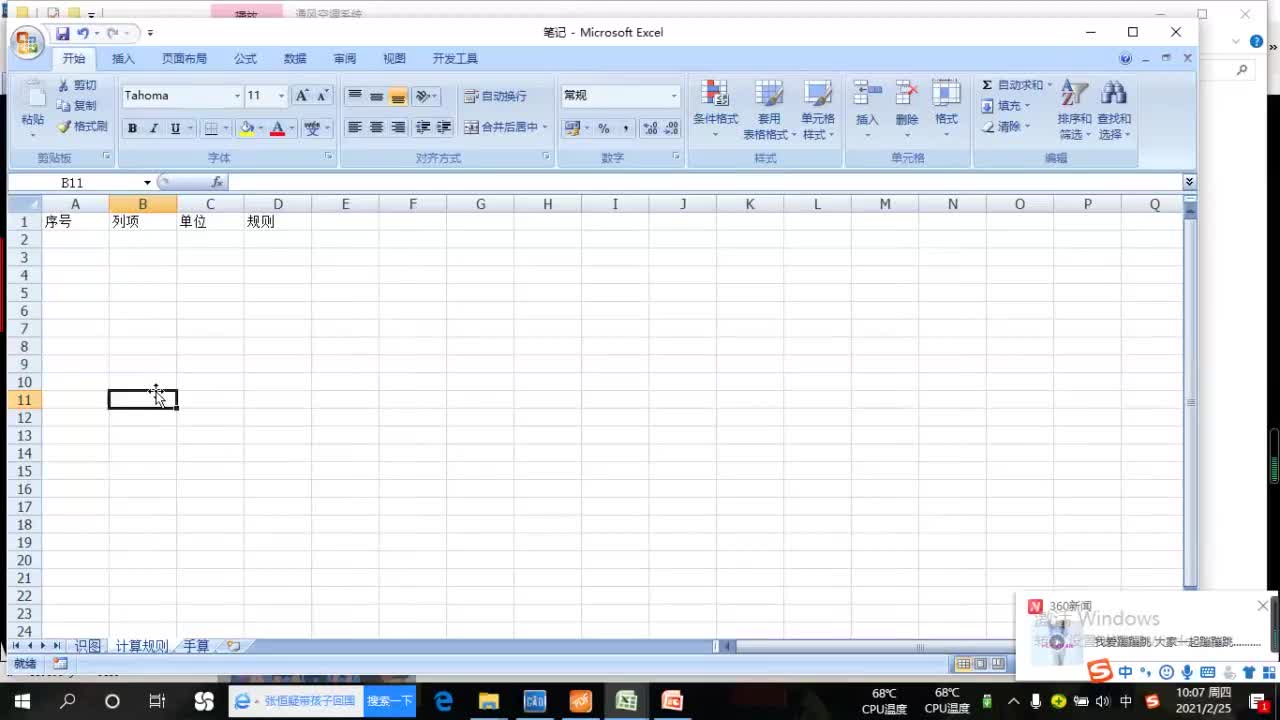Open Find and Select 查找和选择
1280x720 pixels.
1114,110
